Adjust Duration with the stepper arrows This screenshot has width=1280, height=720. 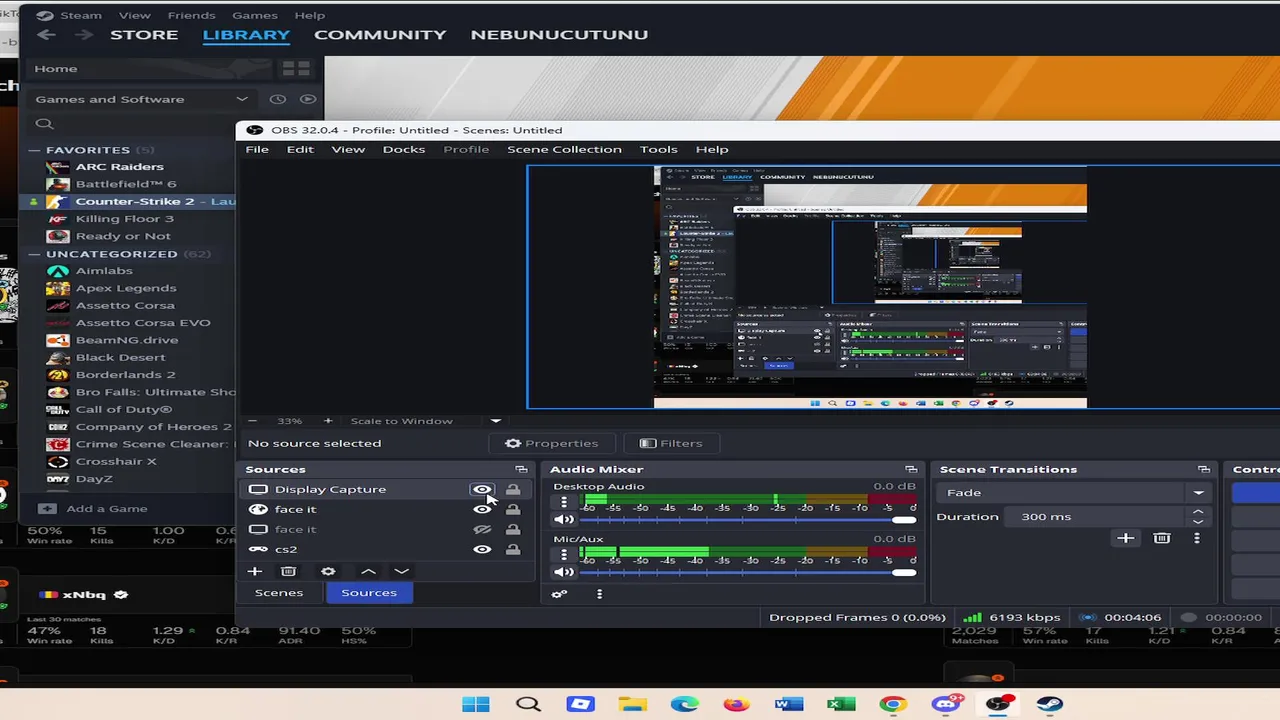click(x=1198, y=516)
